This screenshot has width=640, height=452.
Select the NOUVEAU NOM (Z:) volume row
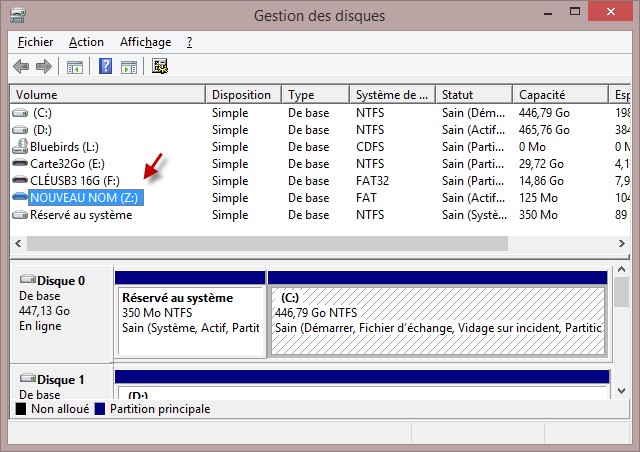pyautogui.click(x=86, y=198)
